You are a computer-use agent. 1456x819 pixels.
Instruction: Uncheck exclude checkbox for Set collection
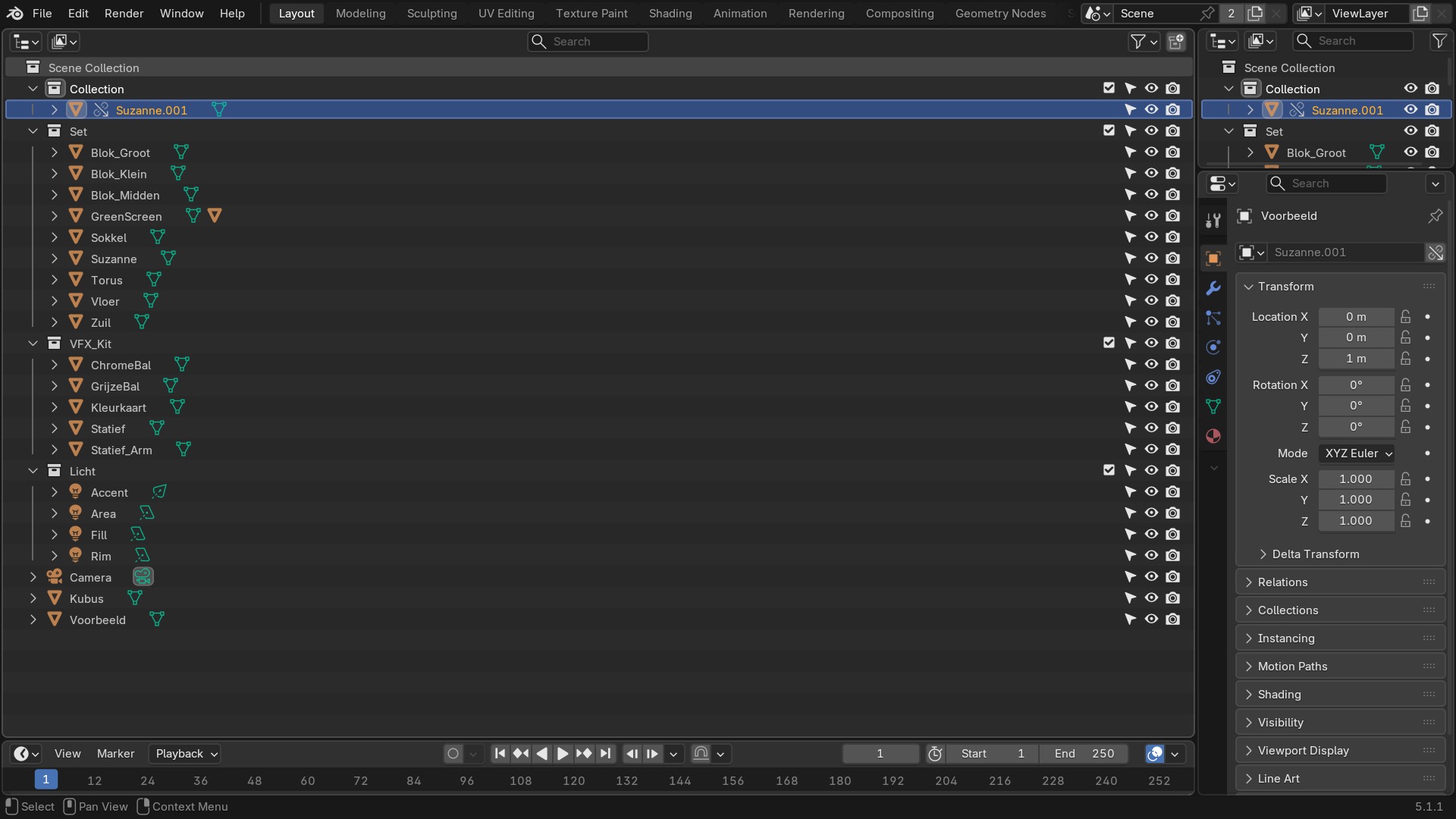click(1109, 130)
